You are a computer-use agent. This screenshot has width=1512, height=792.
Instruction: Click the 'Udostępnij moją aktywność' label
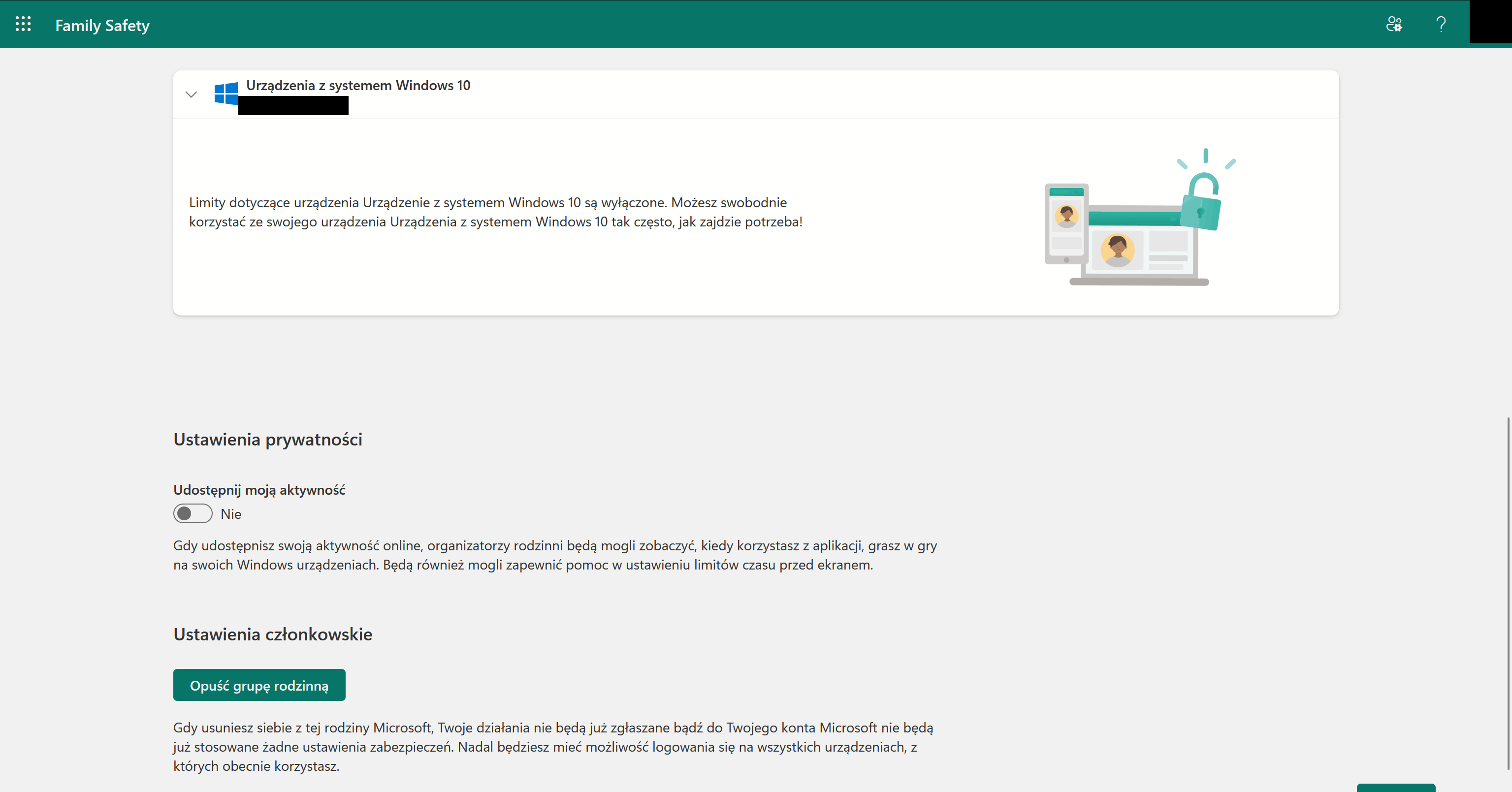[x=259, y=490]
